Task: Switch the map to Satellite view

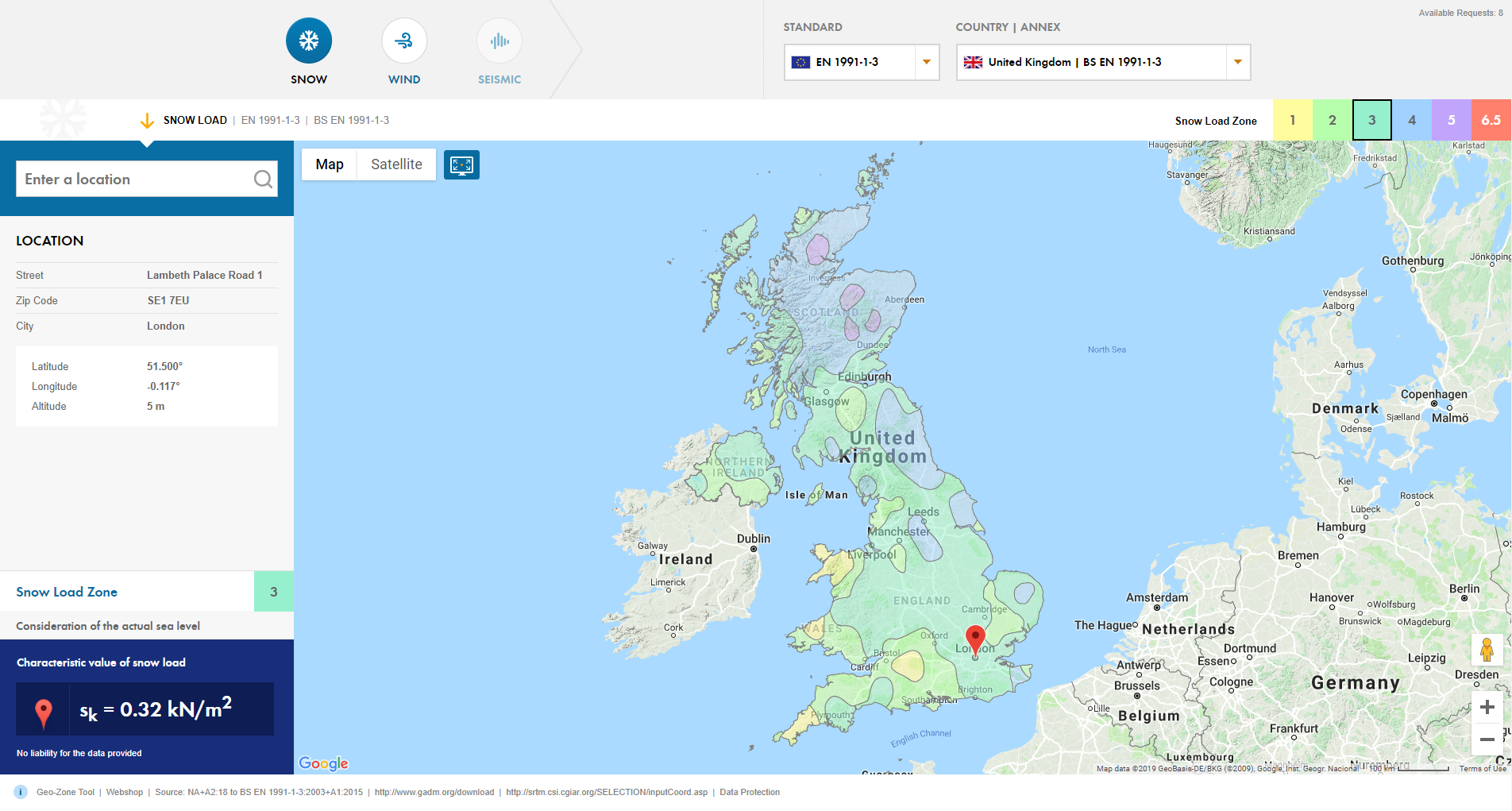Action: coord(395,164)
